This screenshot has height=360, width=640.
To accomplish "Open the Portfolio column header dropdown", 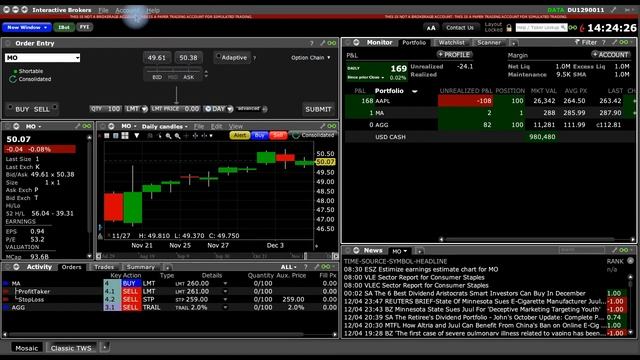I will [x=415, y=91].
